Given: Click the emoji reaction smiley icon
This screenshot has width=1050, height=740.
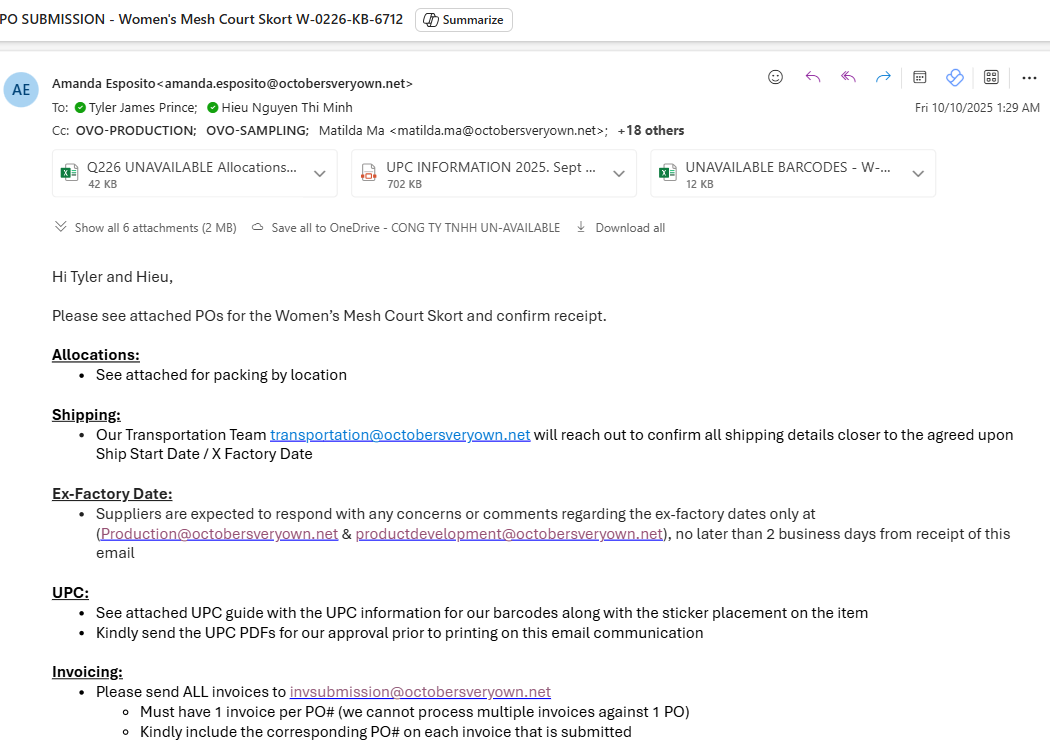Looking at the screenshot, I should [x=775, y=77].
